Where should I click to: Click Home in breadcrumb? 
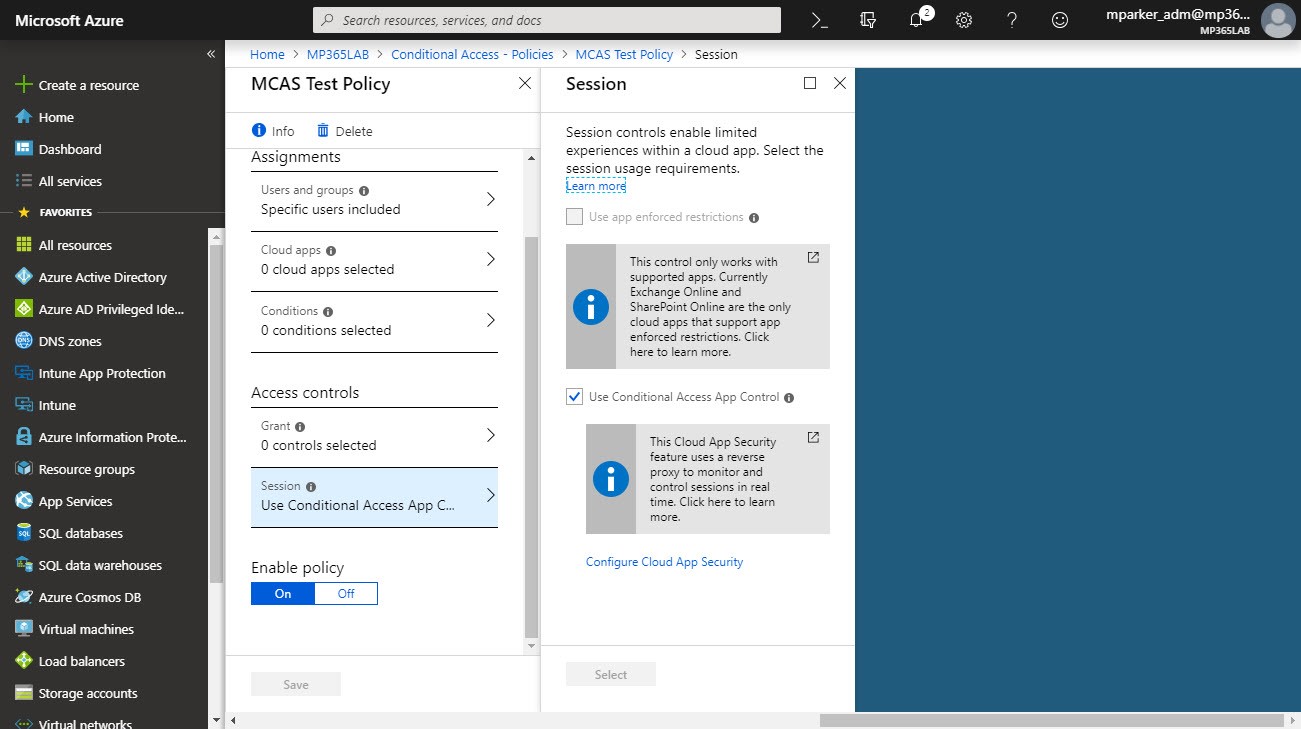point(267,54)
